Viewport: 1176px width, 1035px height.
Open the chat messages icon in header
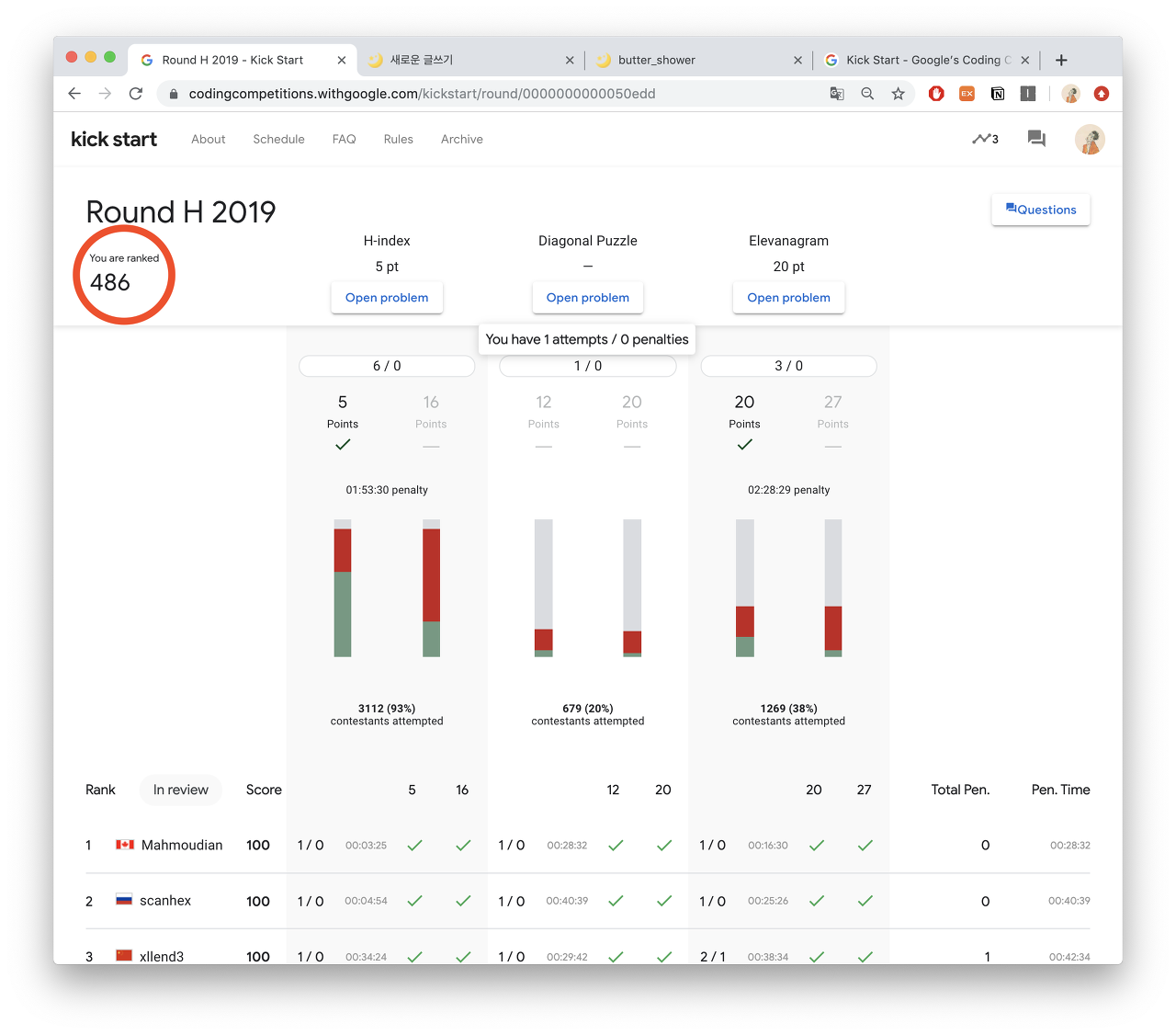tap(1036, 139)
